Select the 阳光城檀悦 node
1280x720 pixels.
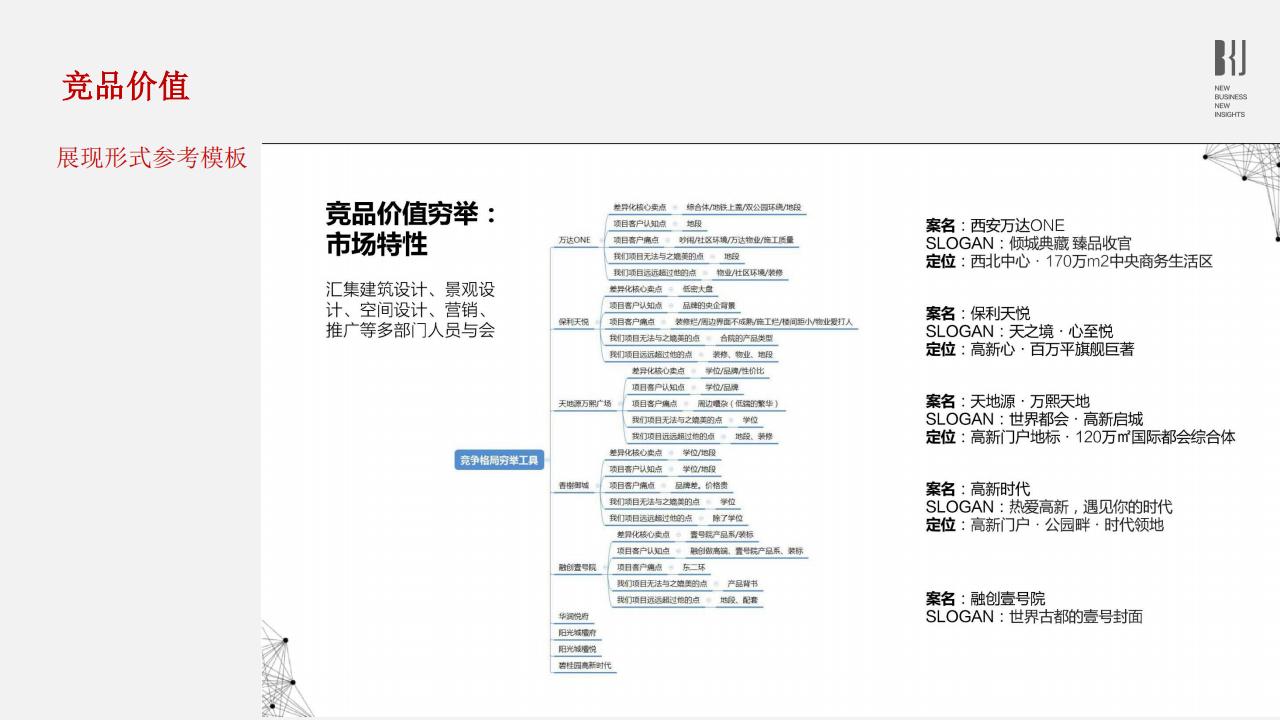(x=577, y=649)
